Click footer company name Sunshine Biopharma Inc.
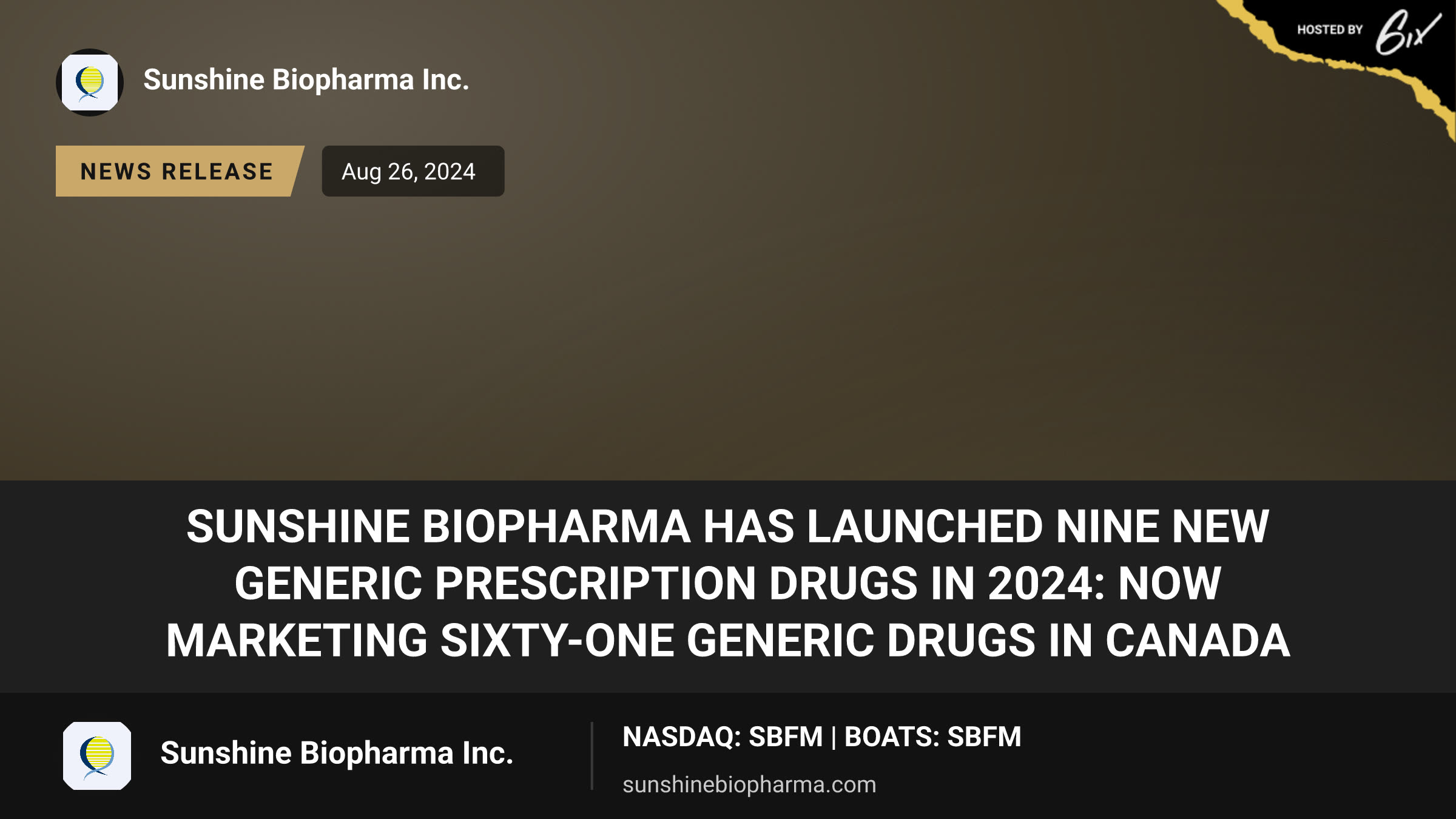The width and height of the screenshot is (1456, 819). pos(337,753)
